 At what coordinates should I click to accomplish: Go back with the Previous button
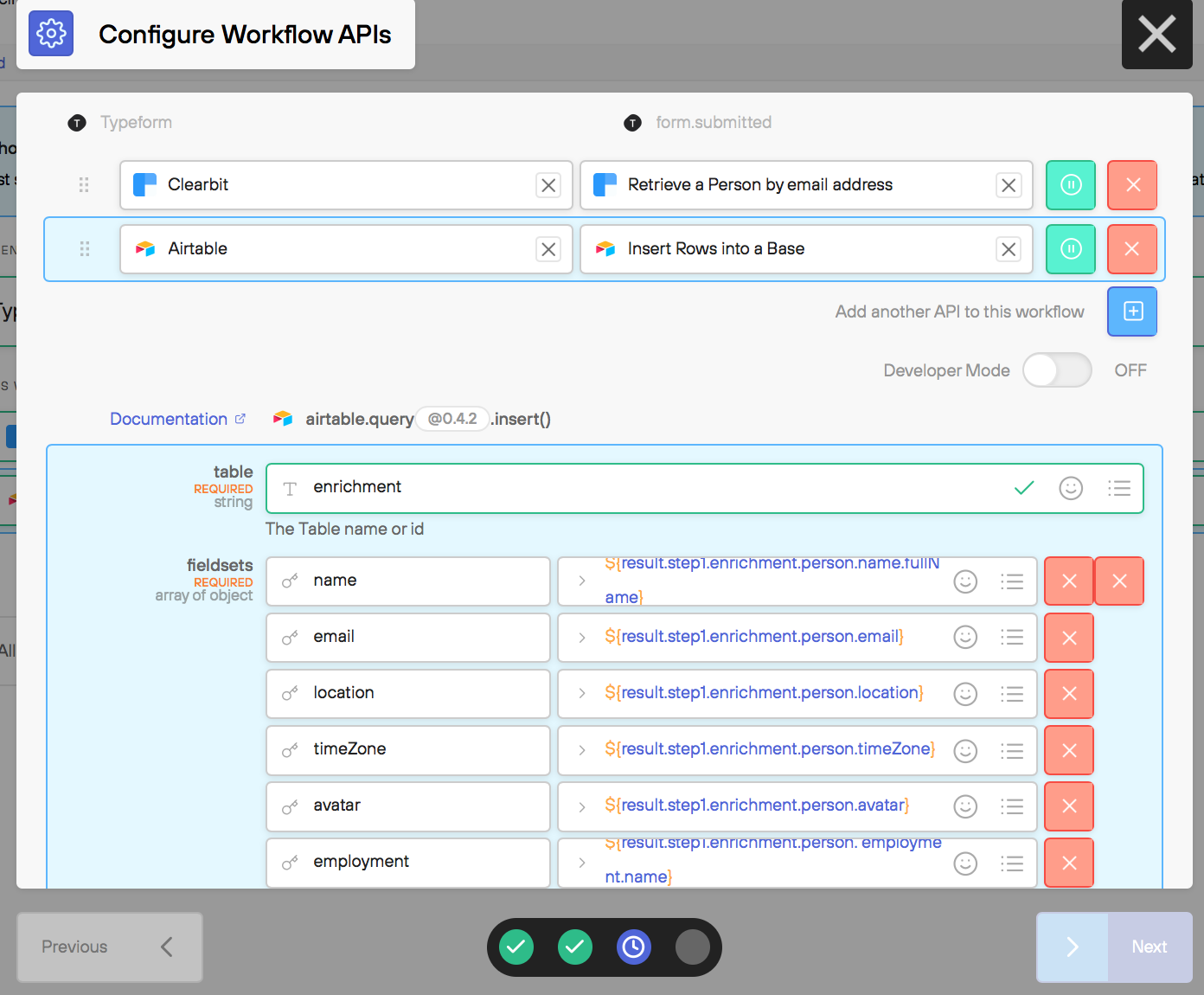click(110, 947)
